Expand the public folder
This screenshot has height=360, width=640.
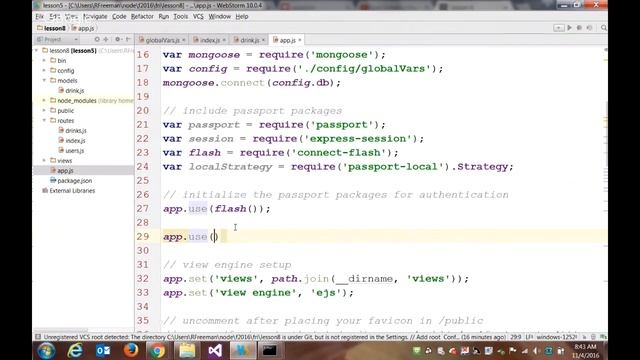[x=44, y=111]
